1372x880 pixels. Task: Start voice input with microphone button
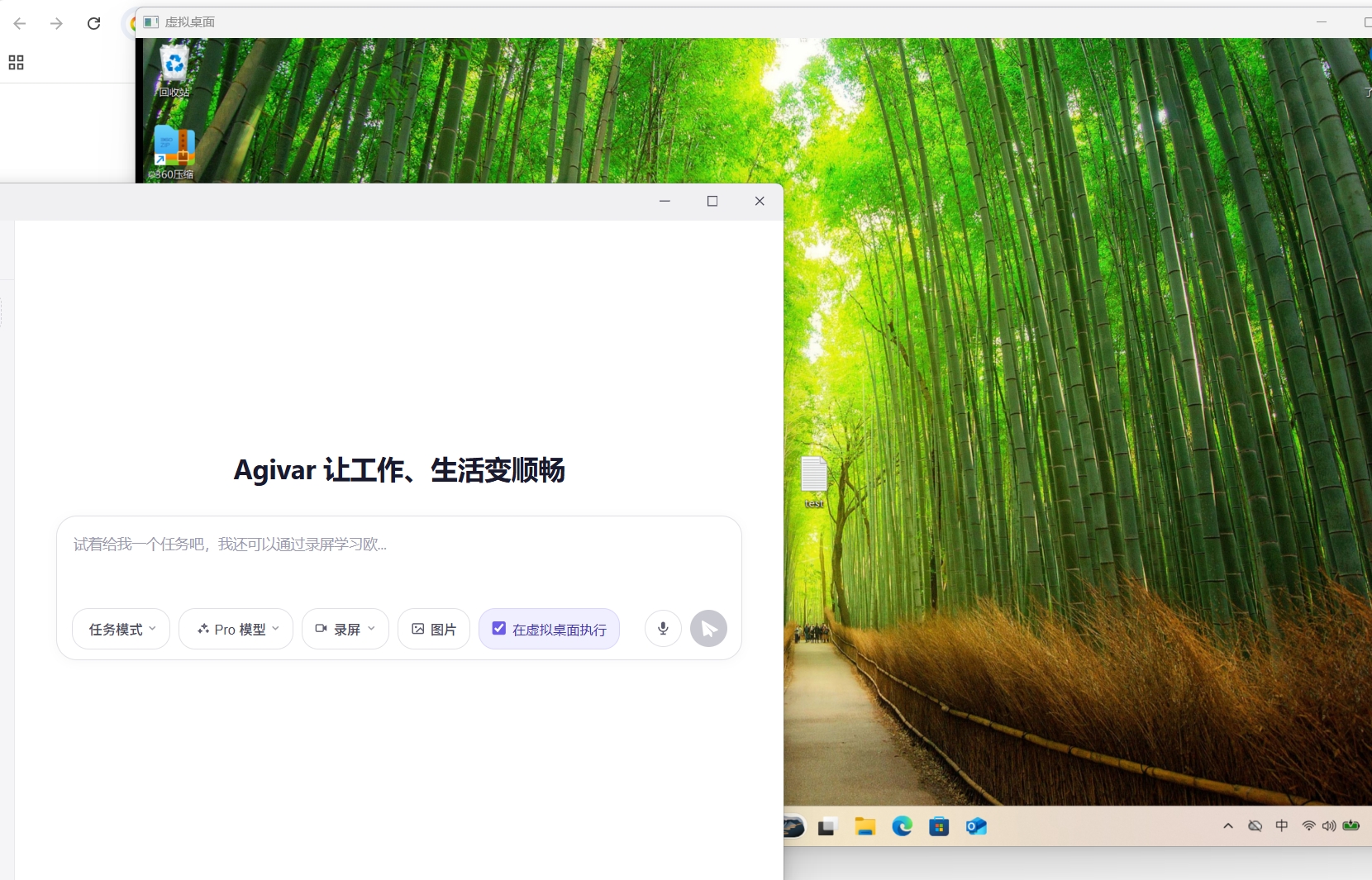tap(663, 629)
